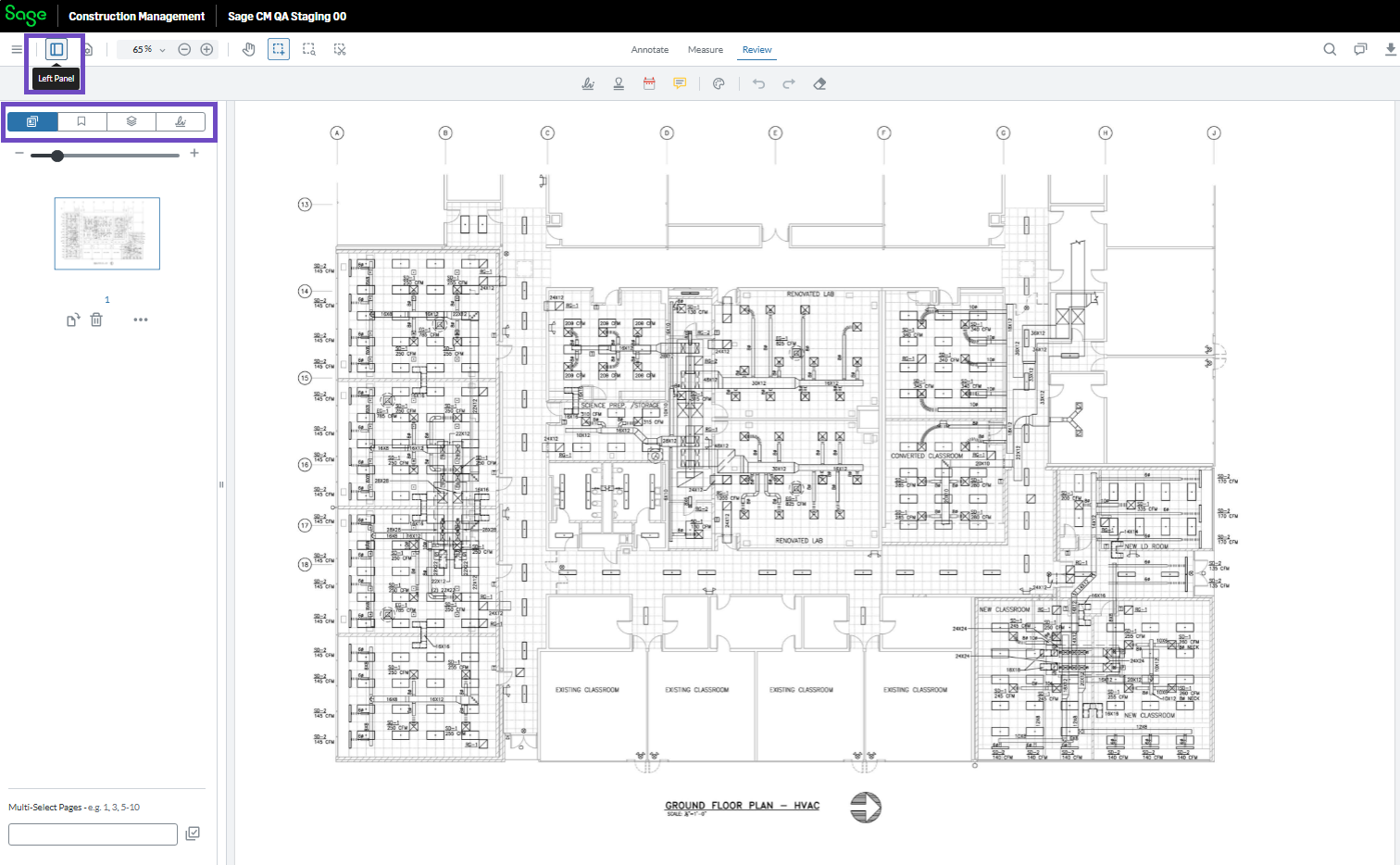The width and height of the screenshot is (1400, 865).
Task: Click the red calendar date tool
Action: (x=649, y=83)
